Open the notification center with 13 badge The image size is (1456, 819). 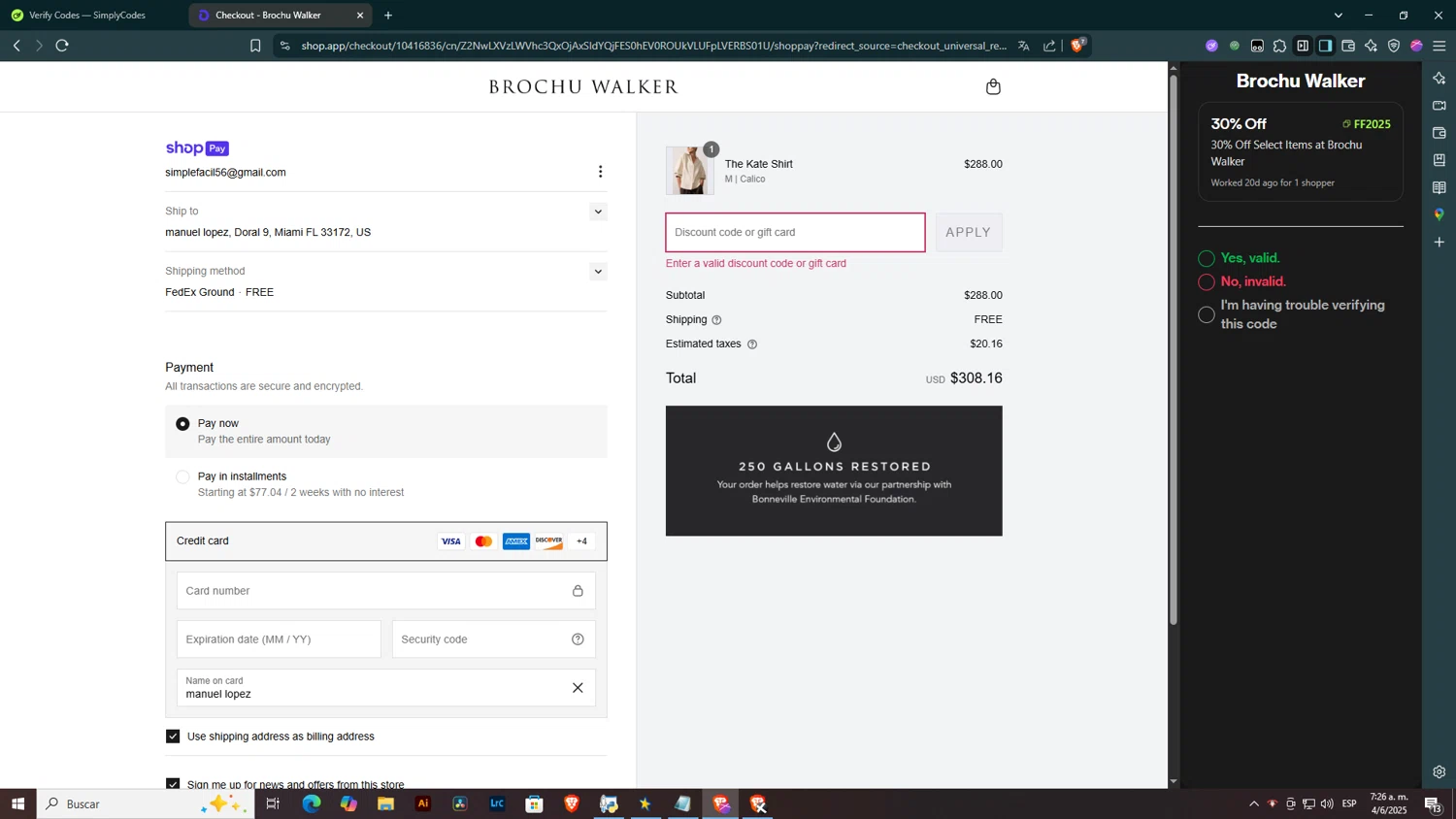[1433, 803]
